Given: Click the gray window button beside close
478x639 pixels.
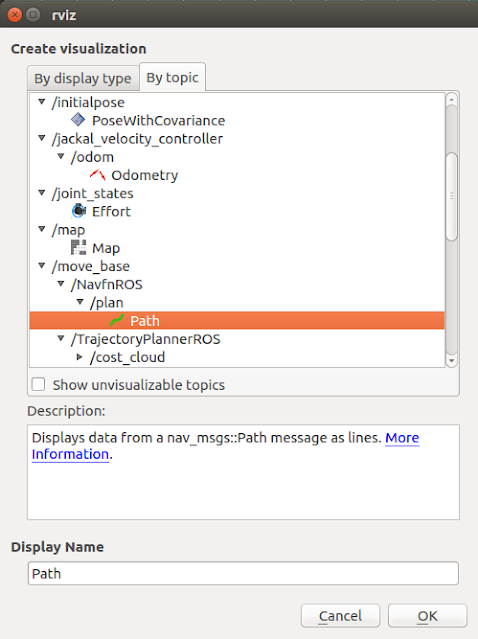Looking at the screenshot, I should tap(33, 15).
